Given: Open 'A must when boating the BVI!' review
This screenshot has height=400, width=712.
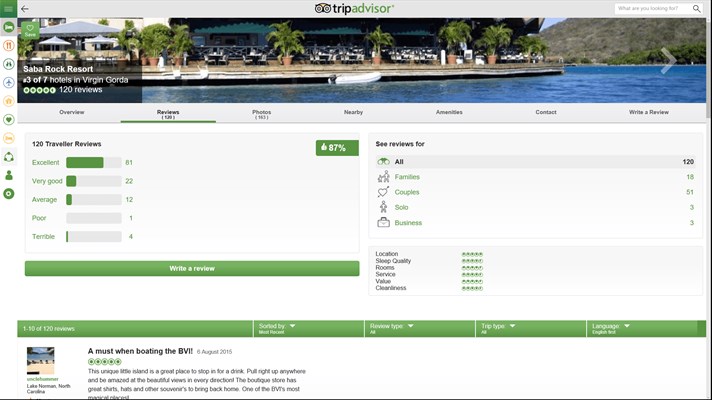Looking at the screenshot, I should pos(140,351).
